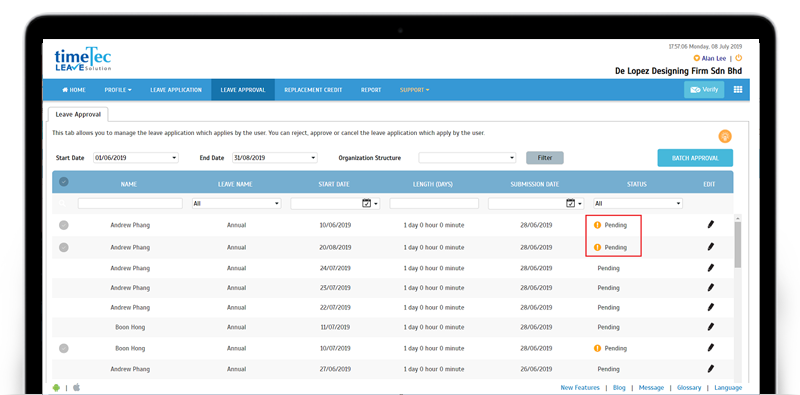Click the power logout icon

tap(738, 58)
